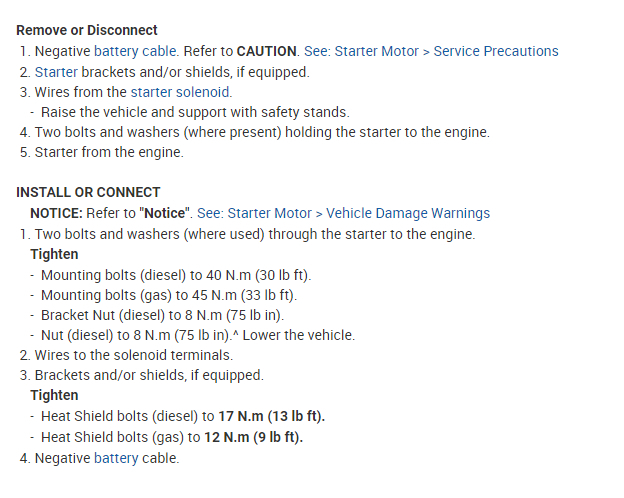The height and width of the screenshot is (498, 624).
Task: Open the Starter Motor Service Precautions link
Action: [x=433, y=51]
